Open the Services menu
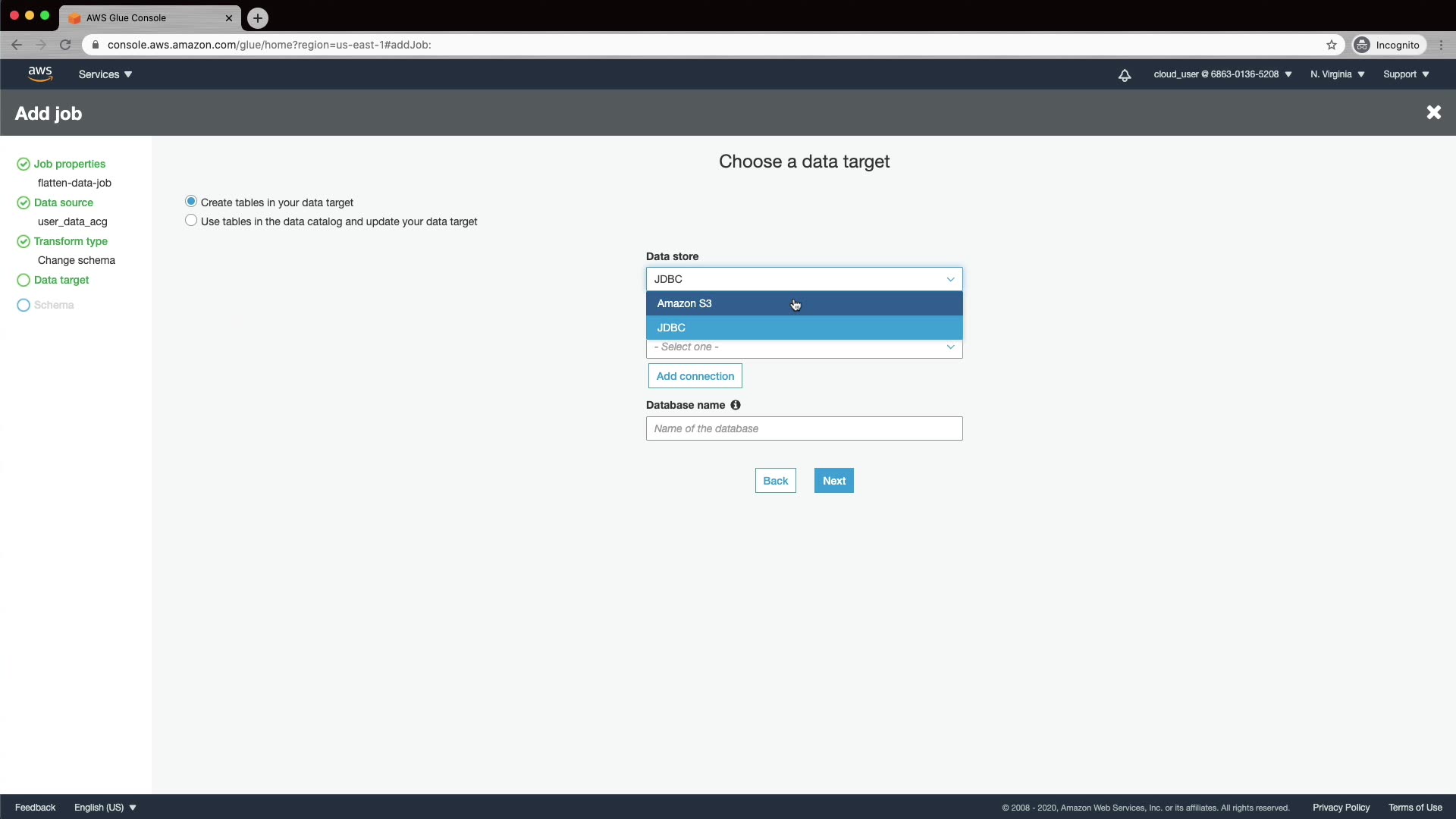 click(x=105, y=74)
